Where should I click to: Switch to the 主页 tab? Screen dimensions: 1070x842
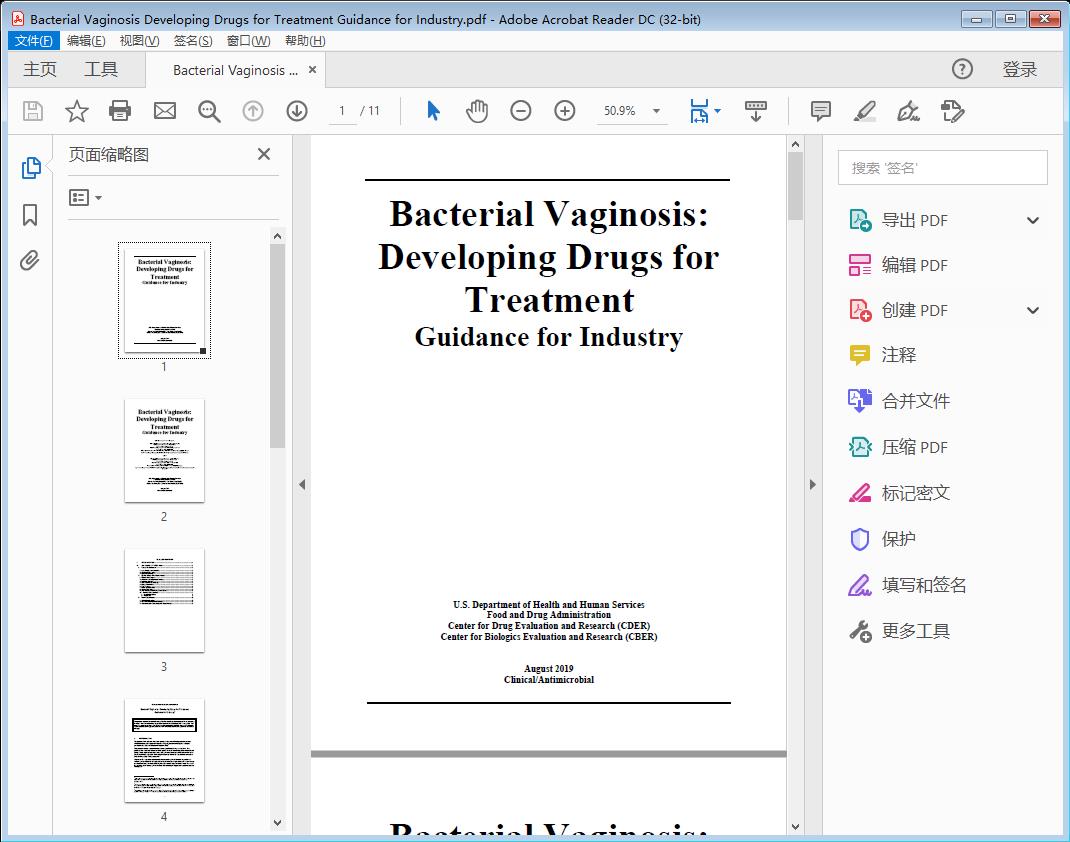click(x=40, y=69)
